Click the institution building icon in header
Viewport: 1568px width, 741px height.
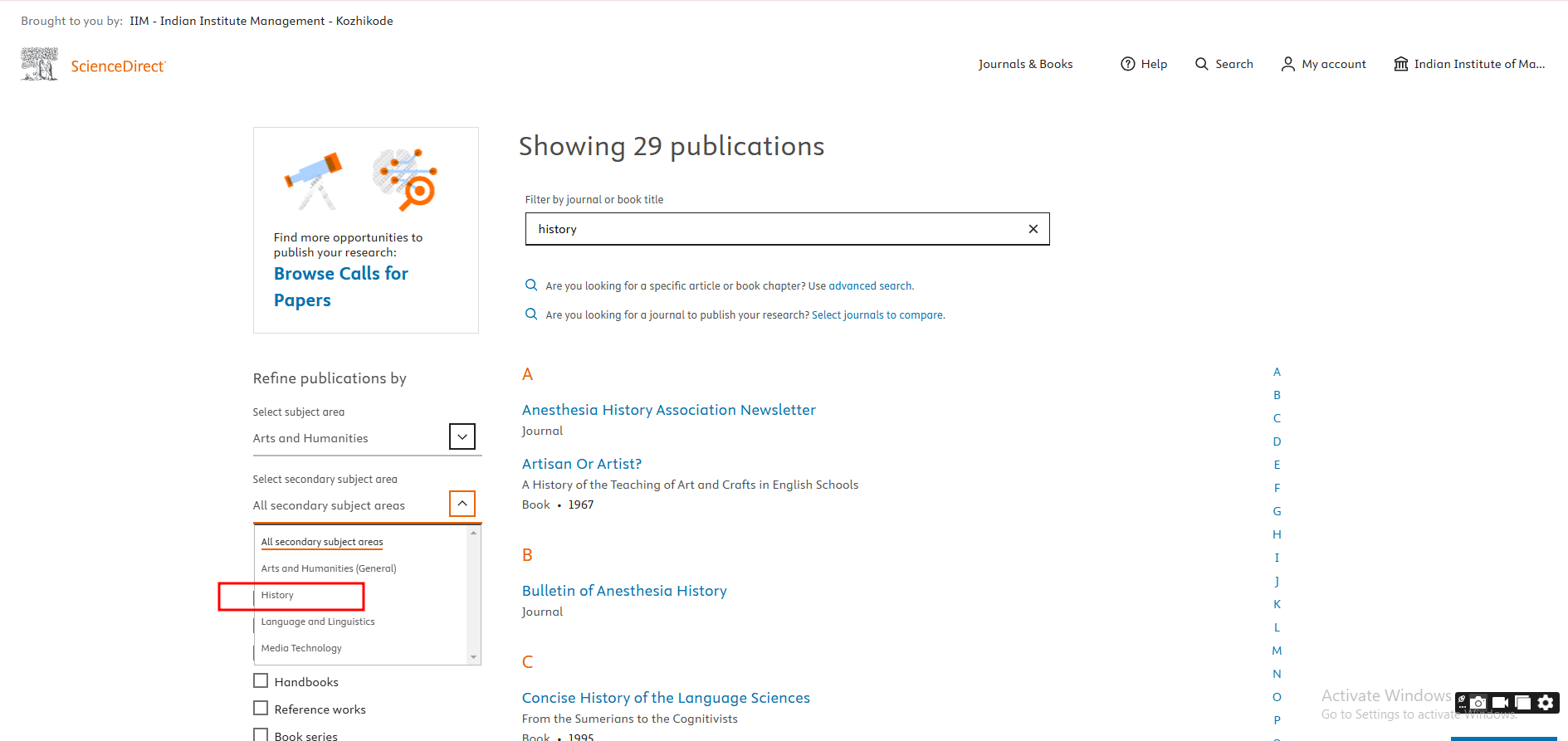[1400, 64]
